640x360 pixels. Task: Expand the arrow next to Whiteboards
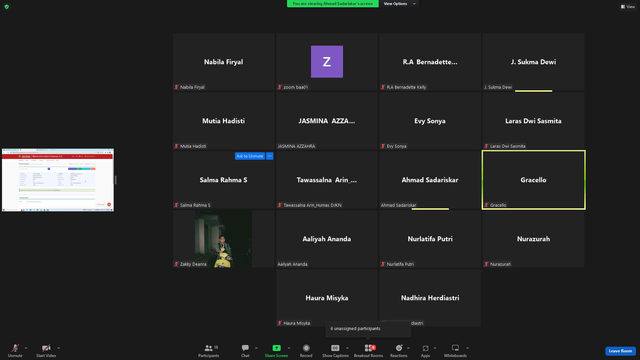467,348
